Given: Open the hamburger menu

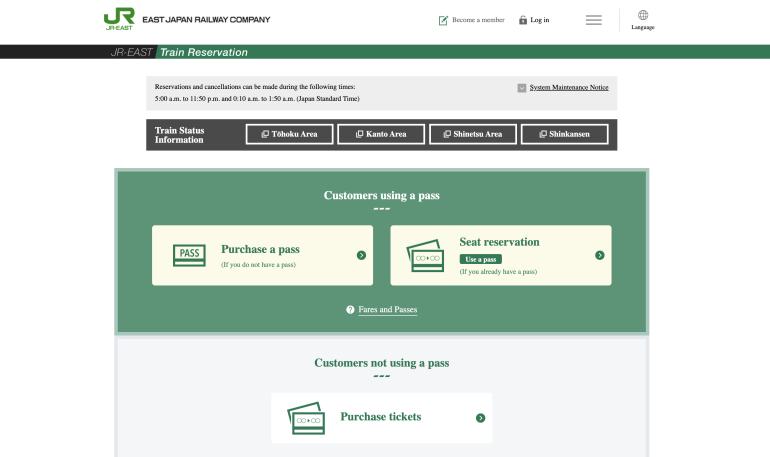Looking at the screenshot, I should 594,20.
